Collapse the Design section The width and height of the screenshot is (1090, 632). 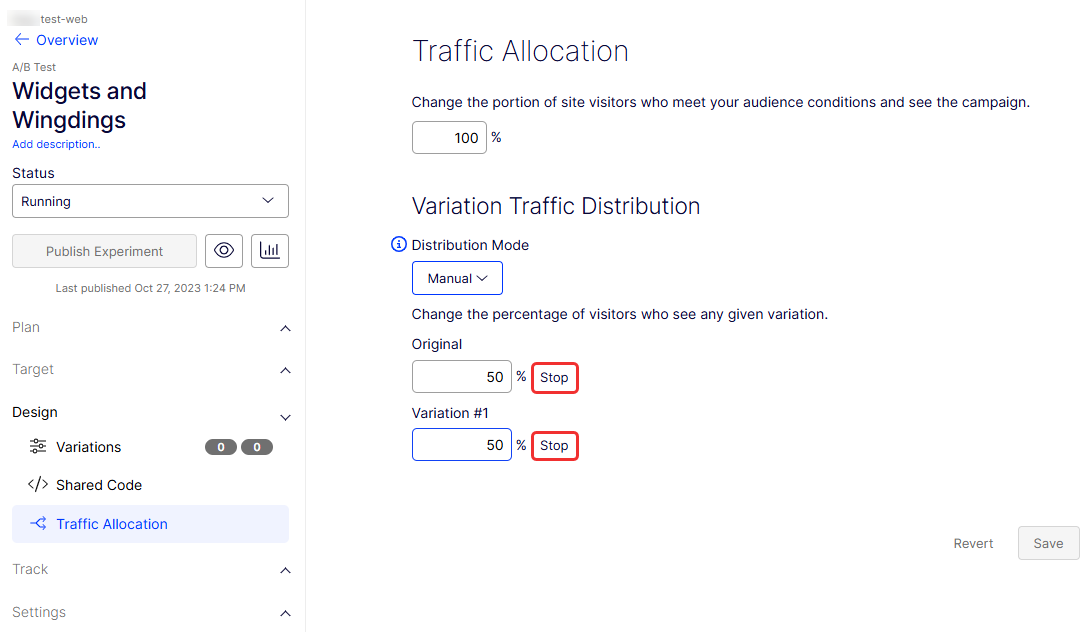pyautogui.click(x=285, y=416)
